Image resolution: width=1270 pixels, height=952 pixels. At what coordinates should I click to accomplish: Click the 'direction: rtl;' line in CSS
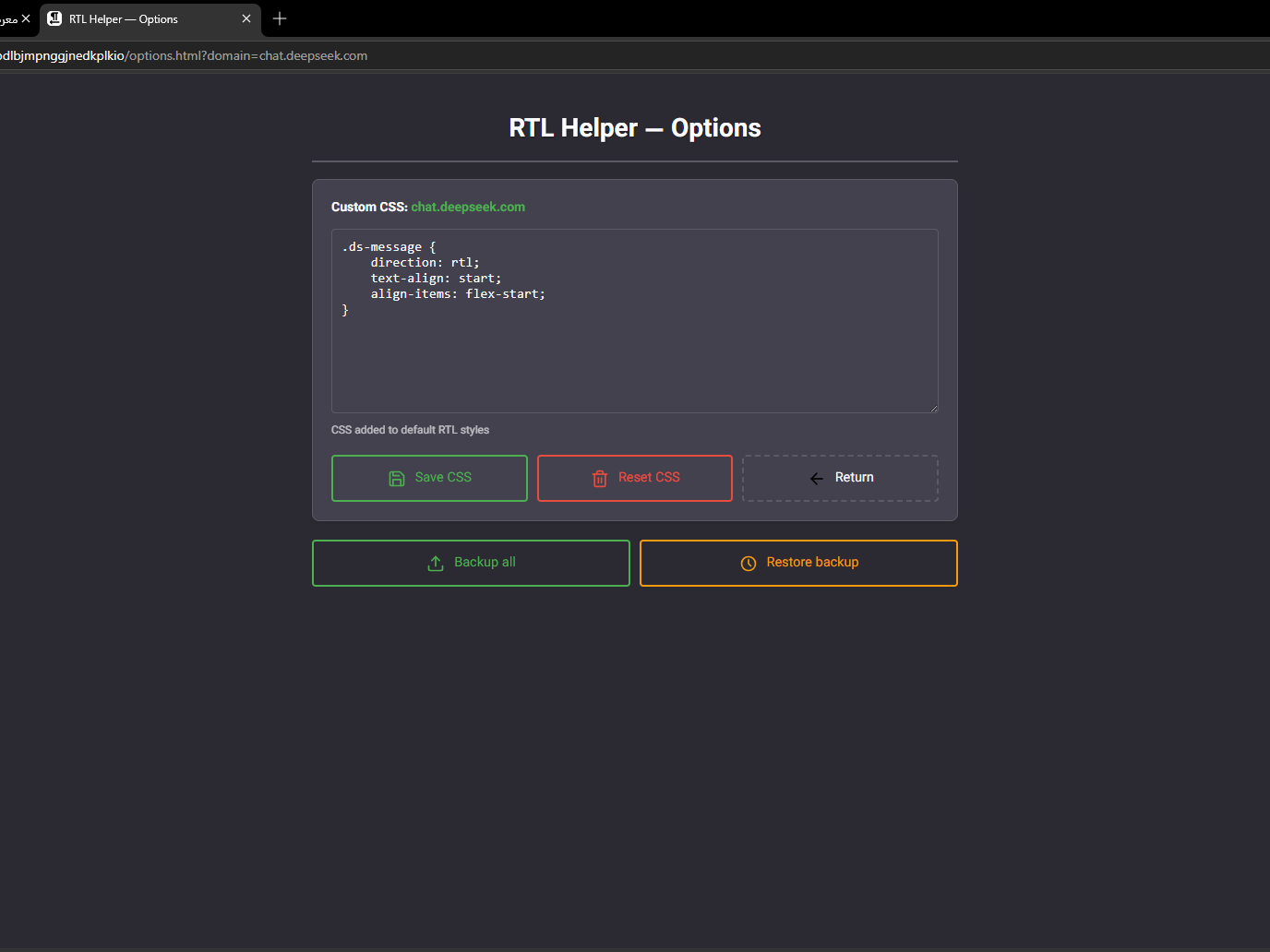[425, 263]
